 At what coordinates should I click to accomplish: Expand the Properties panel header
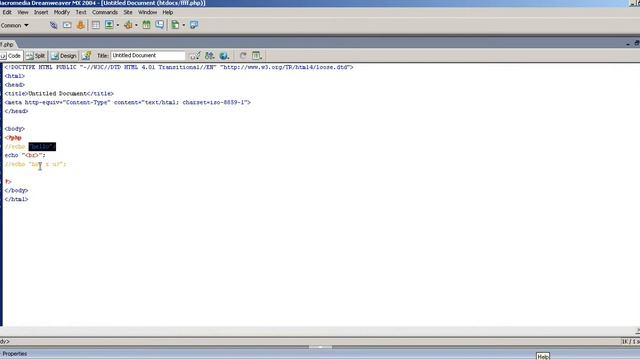pyautogui.click(x=15, y=354)
